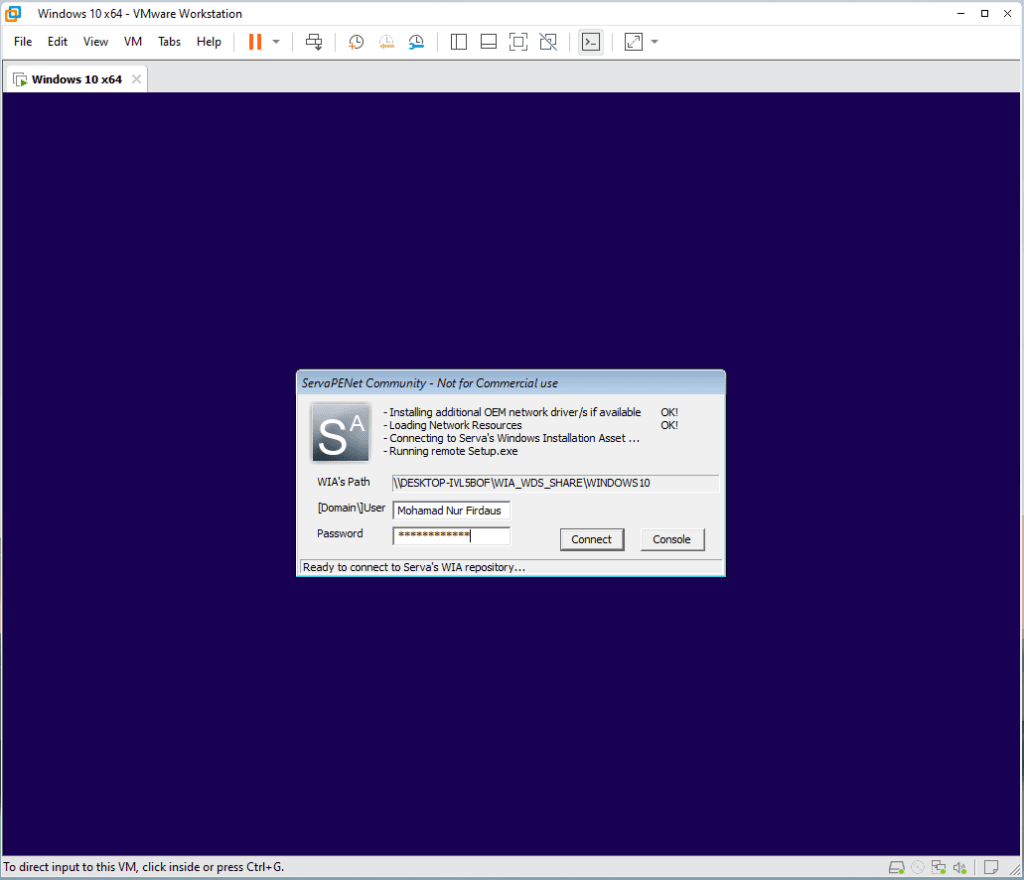Toggle the library sidebar panel icon

[x=459, y=42]
